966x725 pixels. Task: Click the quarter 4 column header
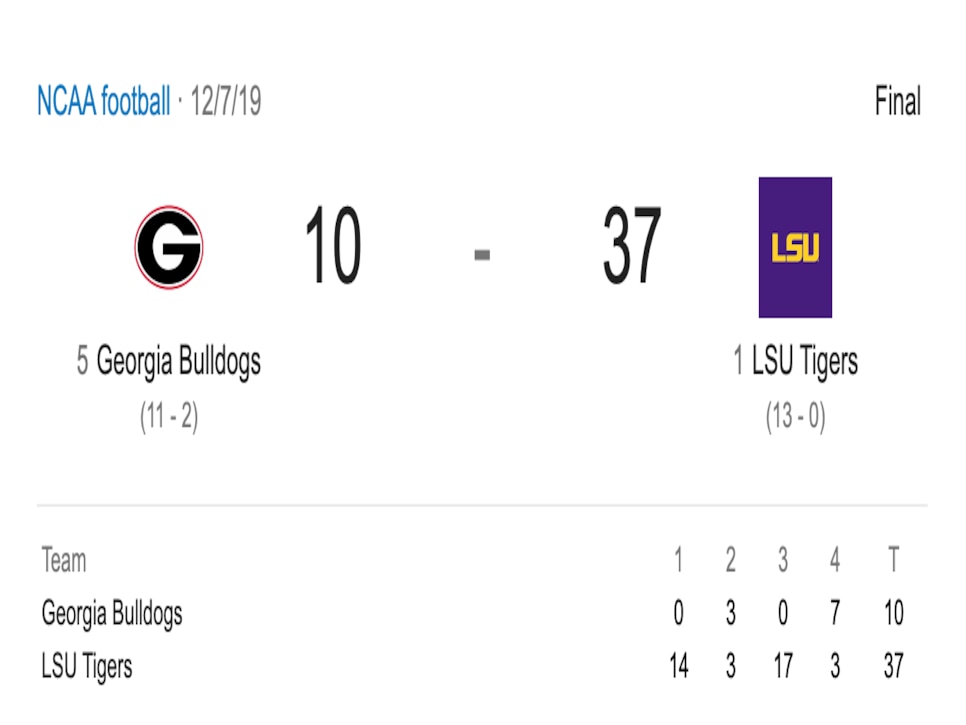pos(835,560)
